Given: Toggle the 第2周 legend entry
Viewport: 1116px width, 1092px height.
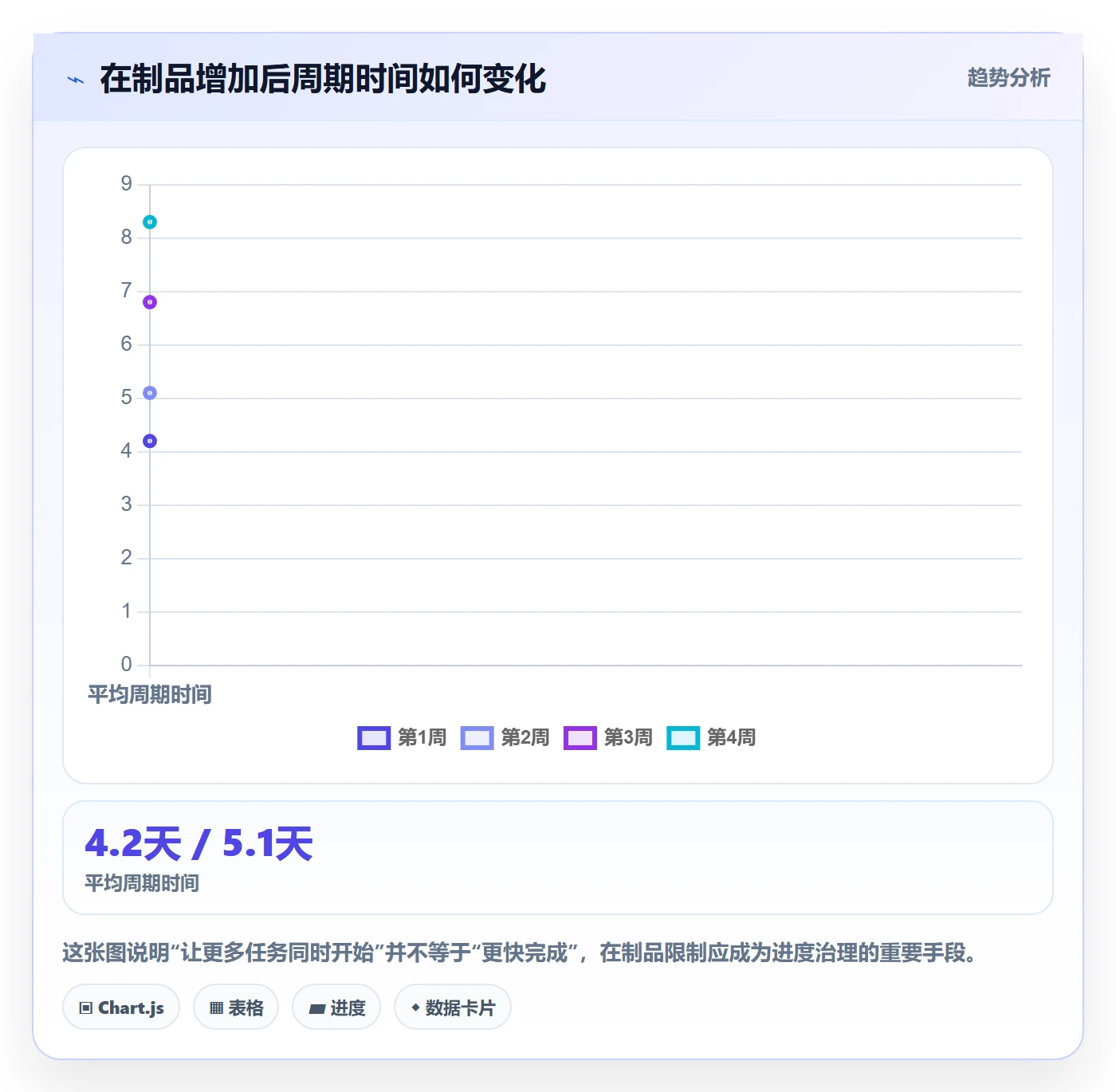Looking at the screenshot, I should point(505,738).
